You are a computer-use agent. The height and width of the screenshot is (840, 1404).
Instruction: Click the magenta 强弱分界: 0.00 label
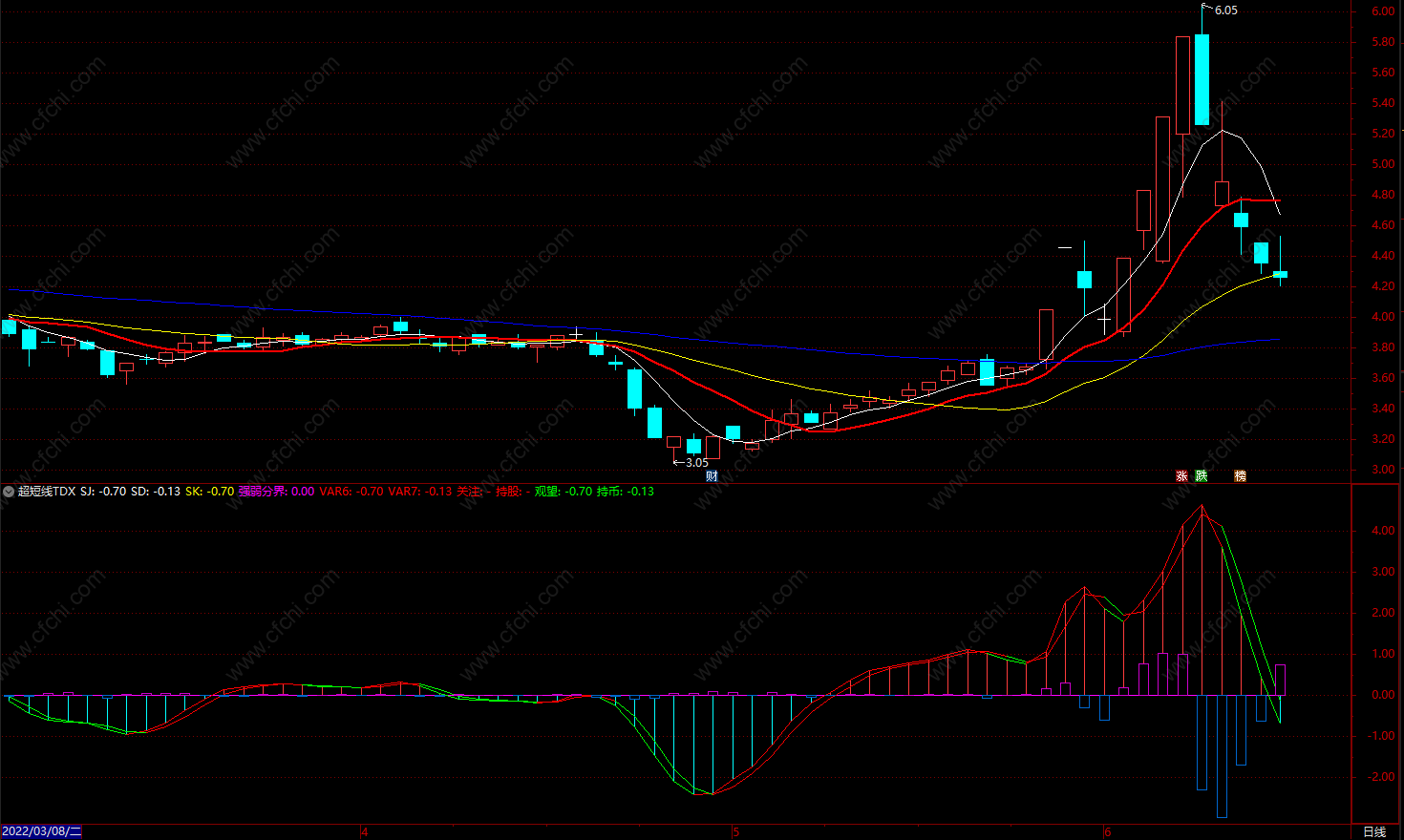click(x=276, y=492)
